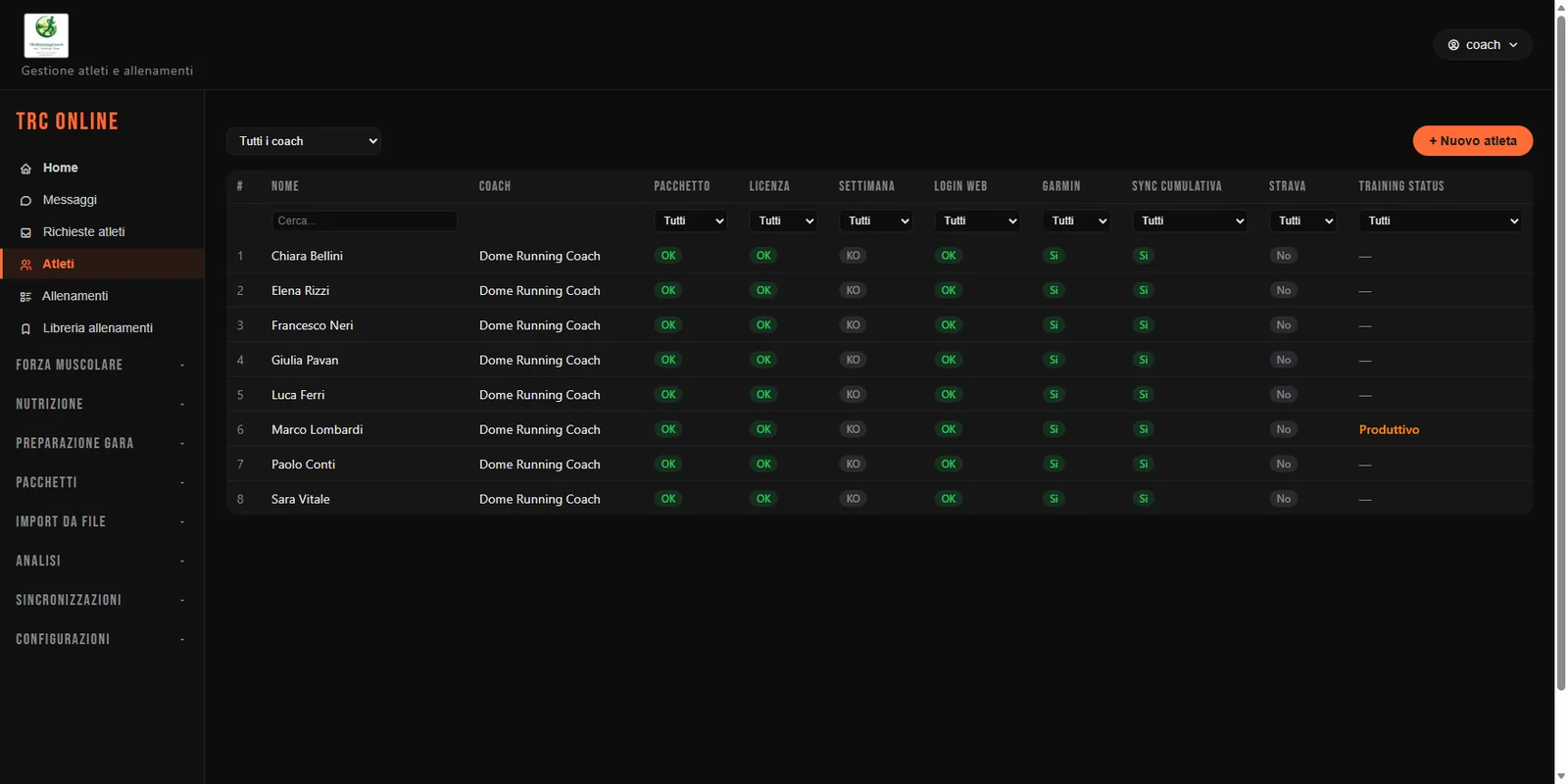This screenshot has height=784, width=1568.
Task: Open the Training Status filter dropdown
Action: (x=1441, y=220)
